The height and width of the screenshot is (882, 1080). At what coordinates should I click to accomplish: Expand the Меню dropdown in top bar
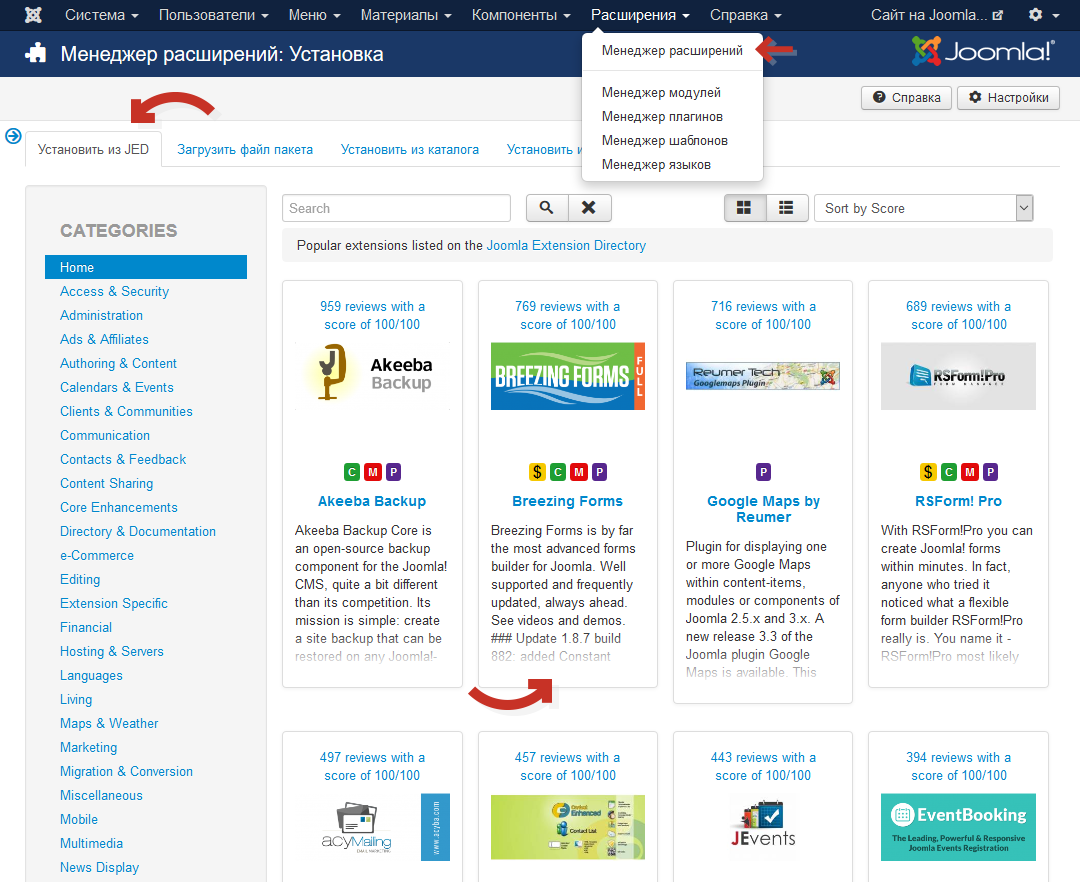coord(314,15)
